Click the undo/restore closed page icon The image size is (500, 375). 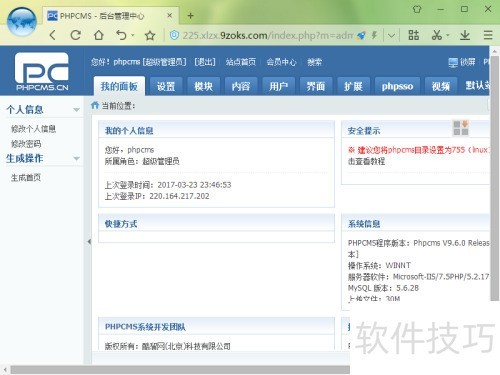click(121, 35)
